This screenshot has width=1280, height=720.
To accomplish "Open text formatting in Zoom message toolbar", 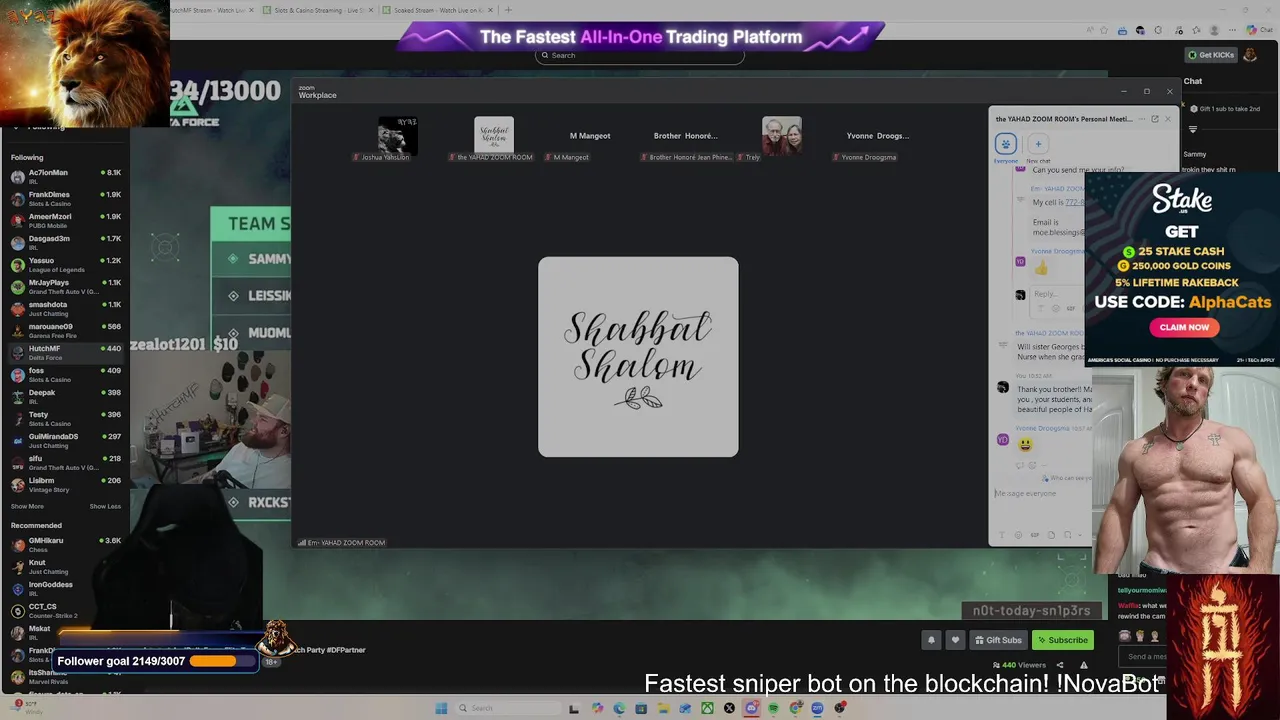I will tap(1003, 535).
